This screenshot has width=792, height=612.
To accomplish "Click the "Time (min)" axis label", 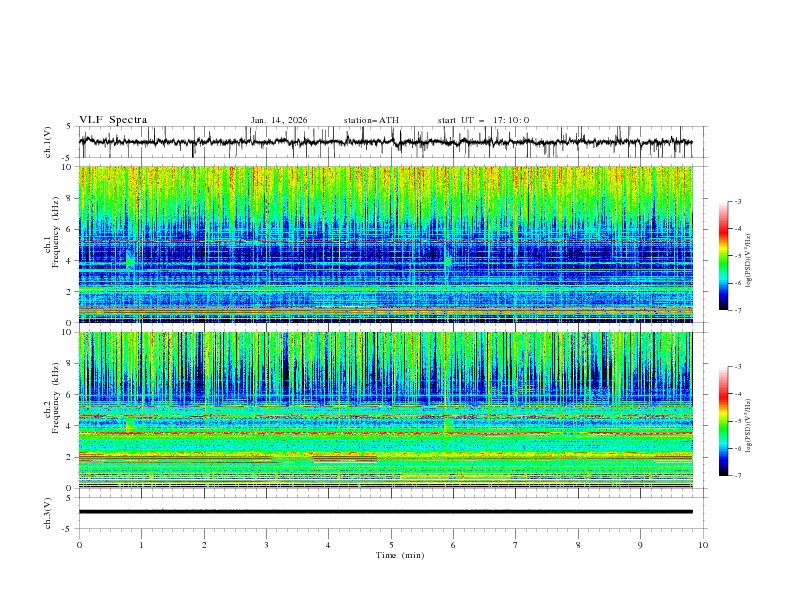I will (x=400, y=555).
